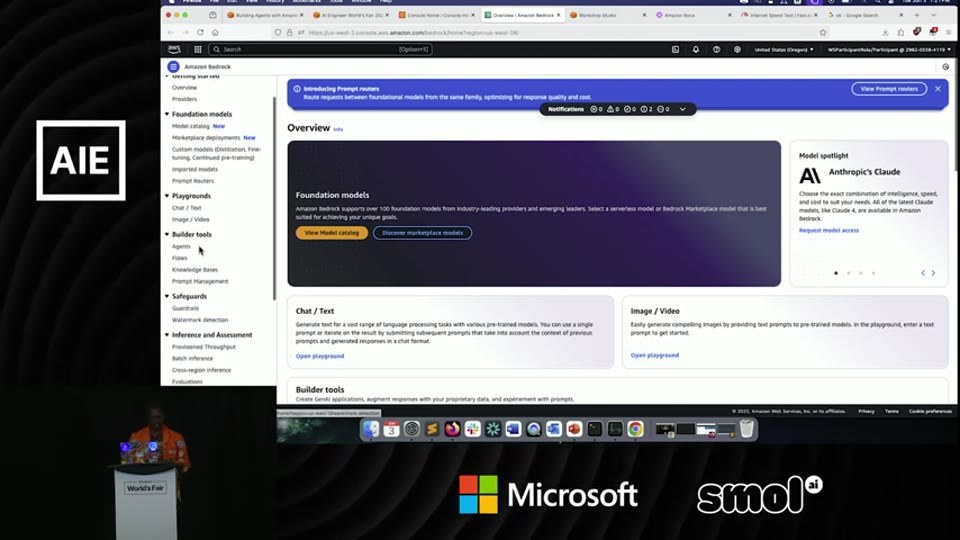The image size is (960, 540).
Task: Open PowerPoint from the dock
Action: point(574,429)
